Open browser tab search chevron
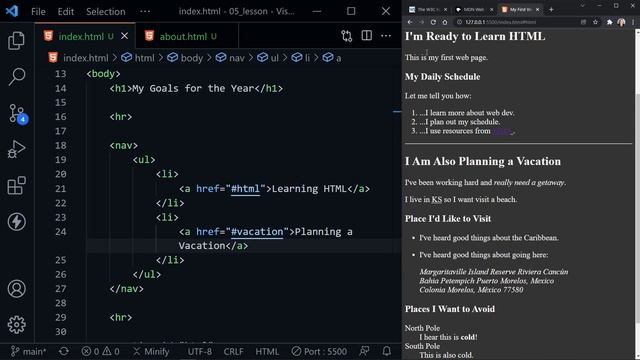This screenshot has width=640, height=360. [x=582, y=6]
